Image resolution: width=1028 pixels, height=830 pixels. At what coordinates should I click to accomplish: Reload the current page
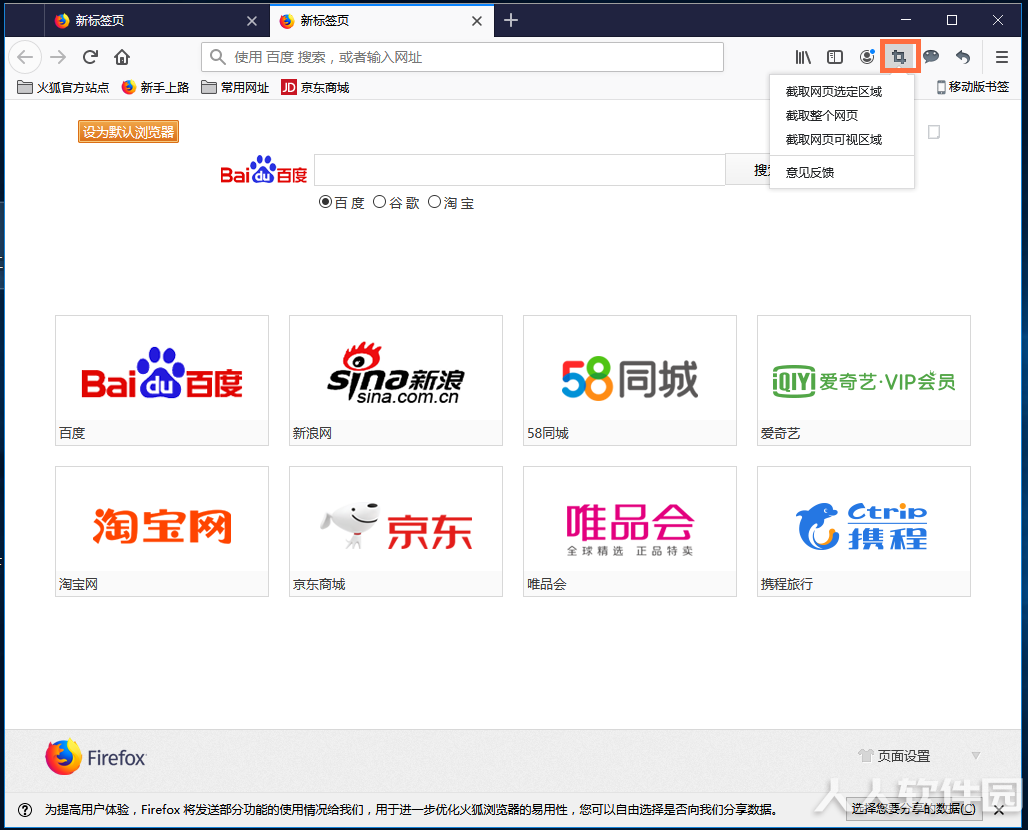pyautogui.click(x=90, y=57)
